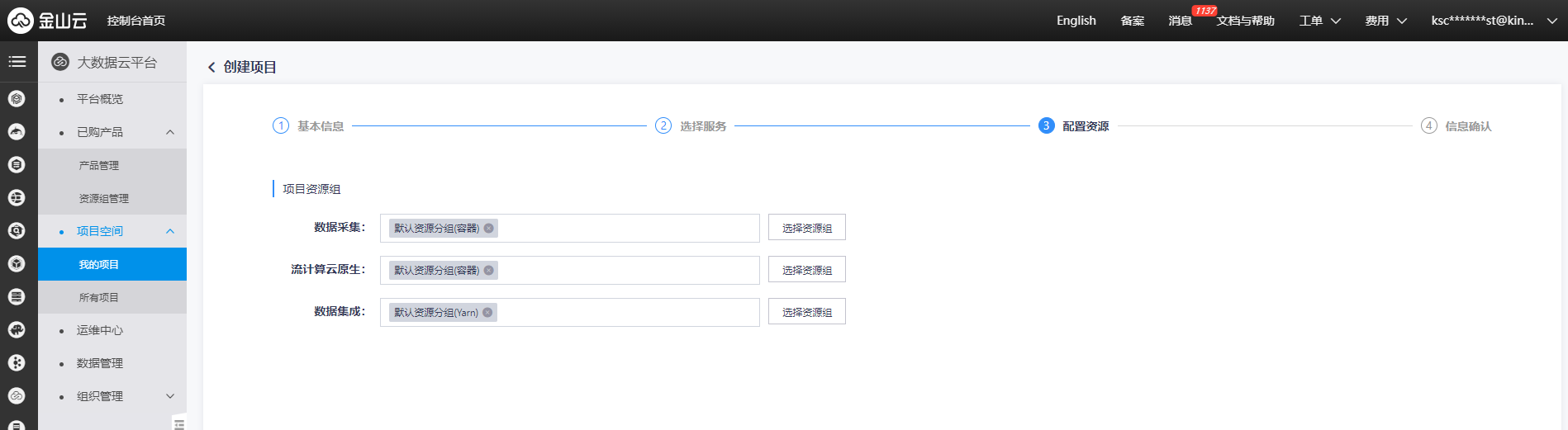Go to step 2 选择服务 circle
This screenshot has width=1568, height=430.
(663, 125)
